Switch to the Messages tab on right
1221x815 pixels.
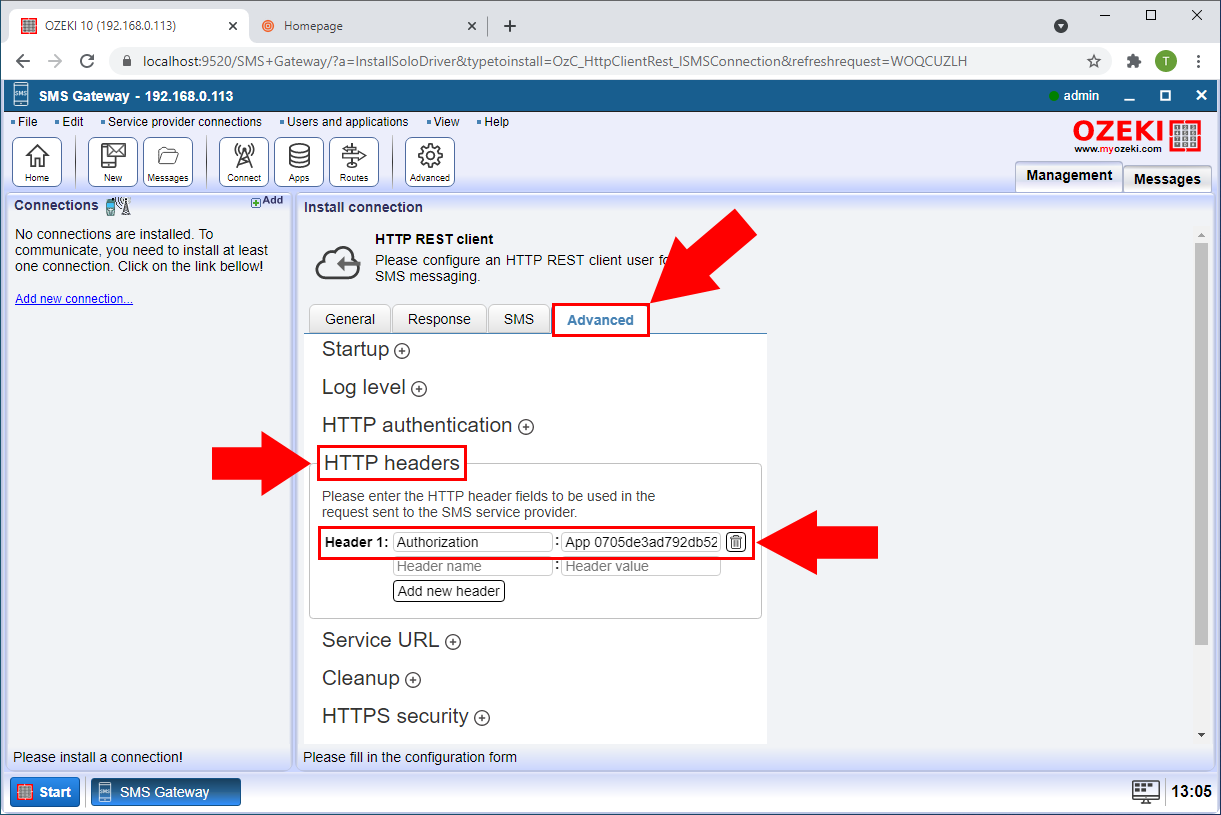1167,179
